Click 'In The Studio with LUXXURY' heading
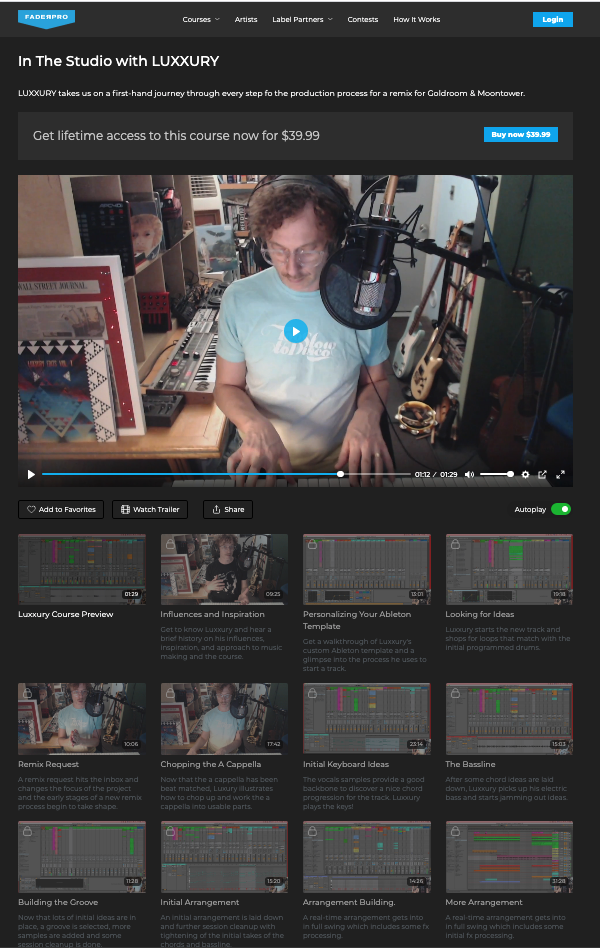 (x=119, y=61)
